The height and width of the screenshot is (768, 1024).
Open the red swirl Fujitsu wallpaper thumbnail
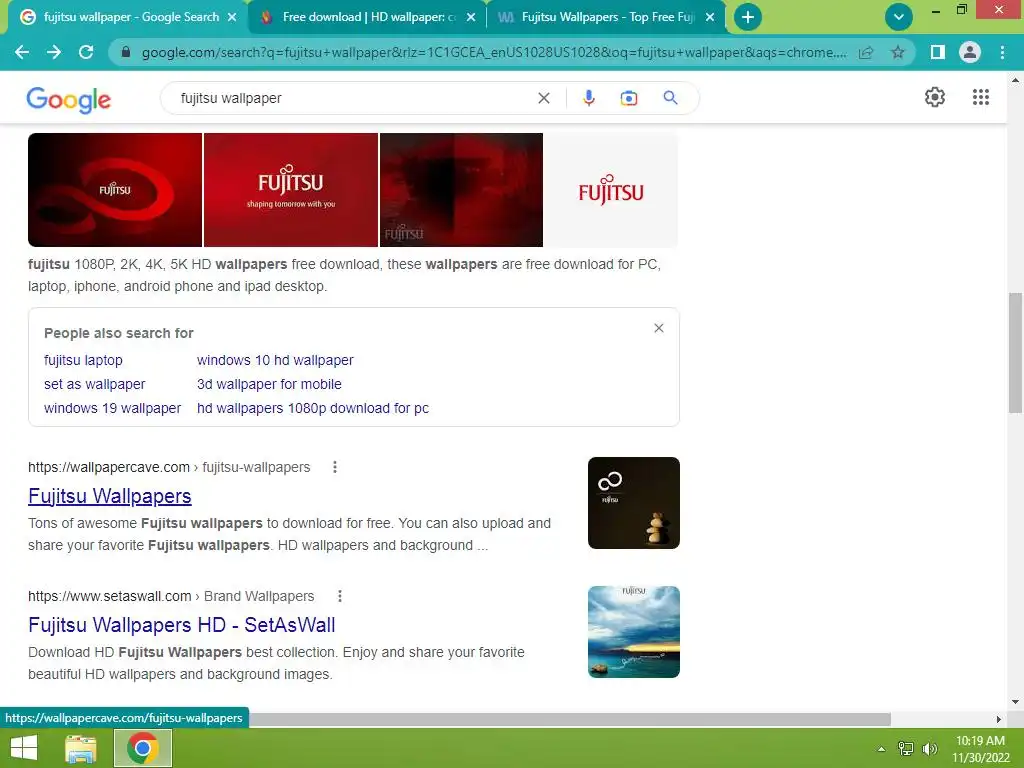(115, 190)
